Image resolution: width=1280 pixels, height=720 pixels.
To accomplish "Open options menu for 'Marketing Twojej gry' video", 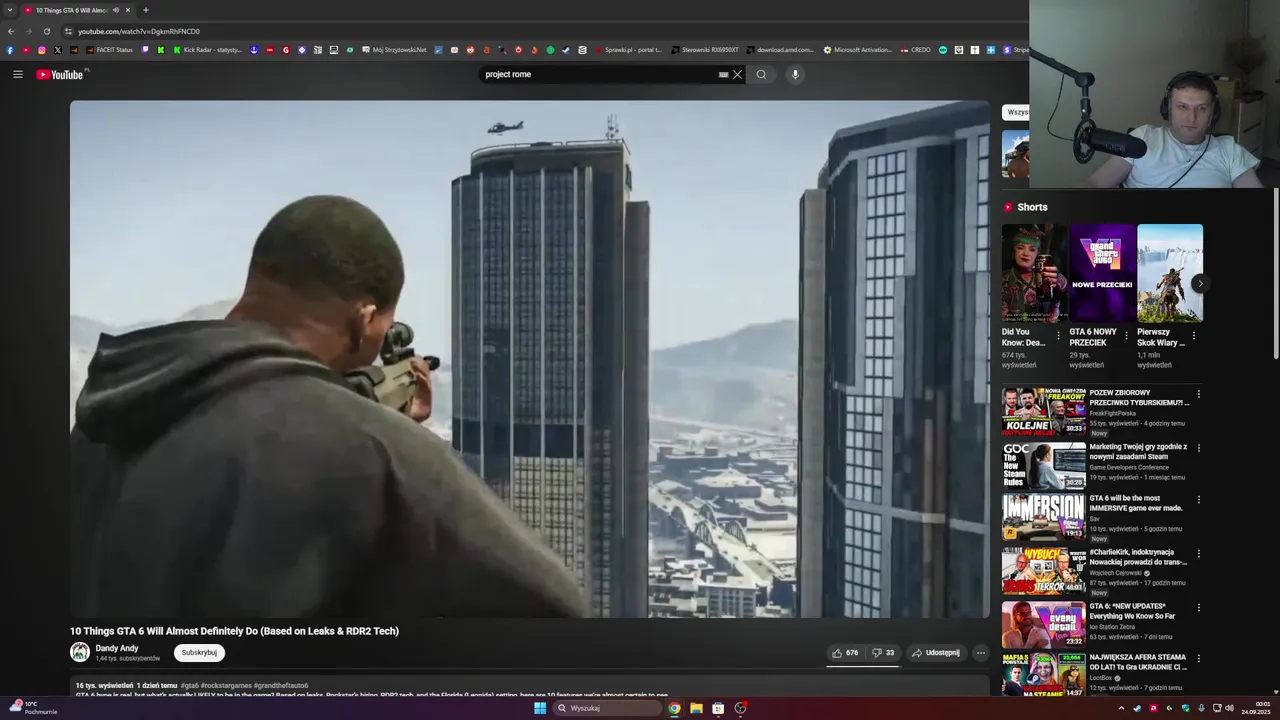I will pos(1198,448).
